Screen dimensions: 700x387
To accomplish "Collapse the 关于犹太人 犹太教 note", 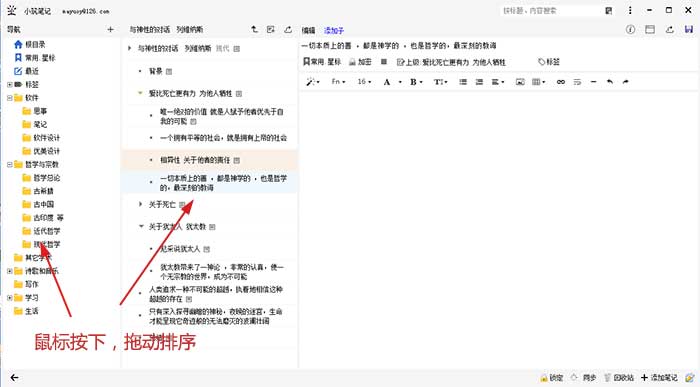I will click(141, 227).
